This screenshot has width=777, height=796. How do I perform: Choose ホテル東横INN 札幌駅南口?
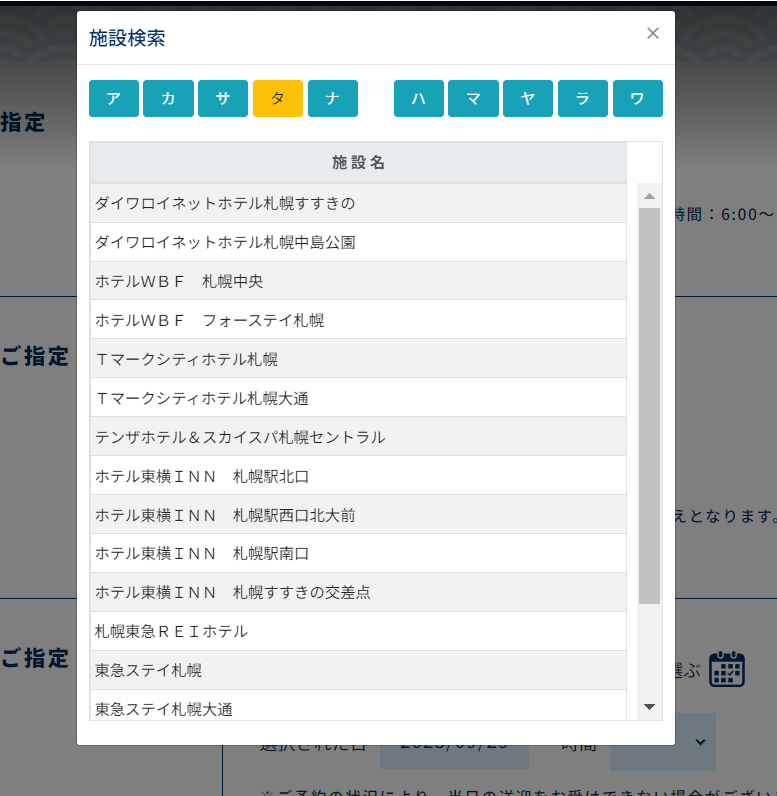point(358,554)
